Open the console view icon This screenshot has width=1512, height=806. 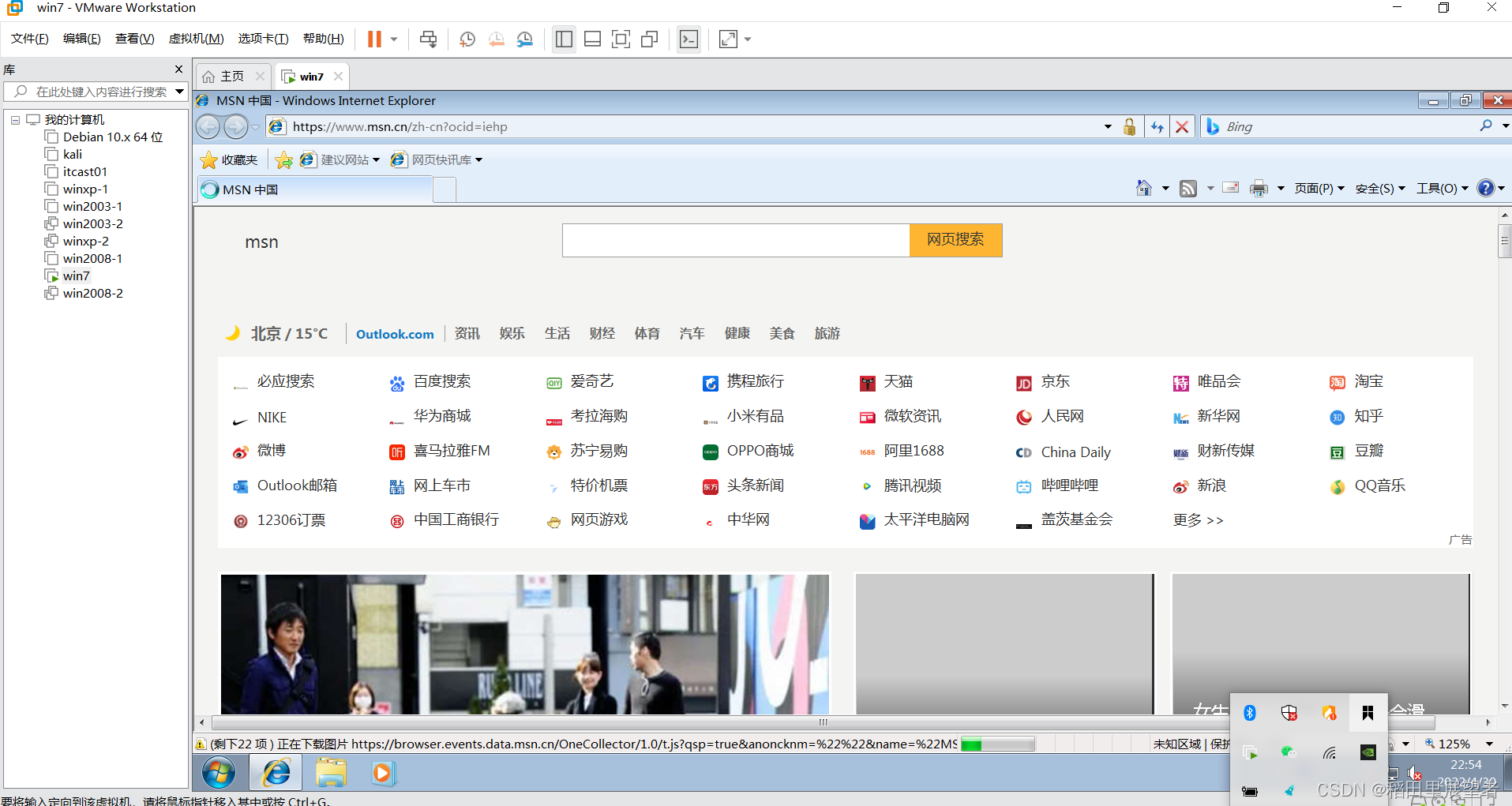[x=688, y=39]
